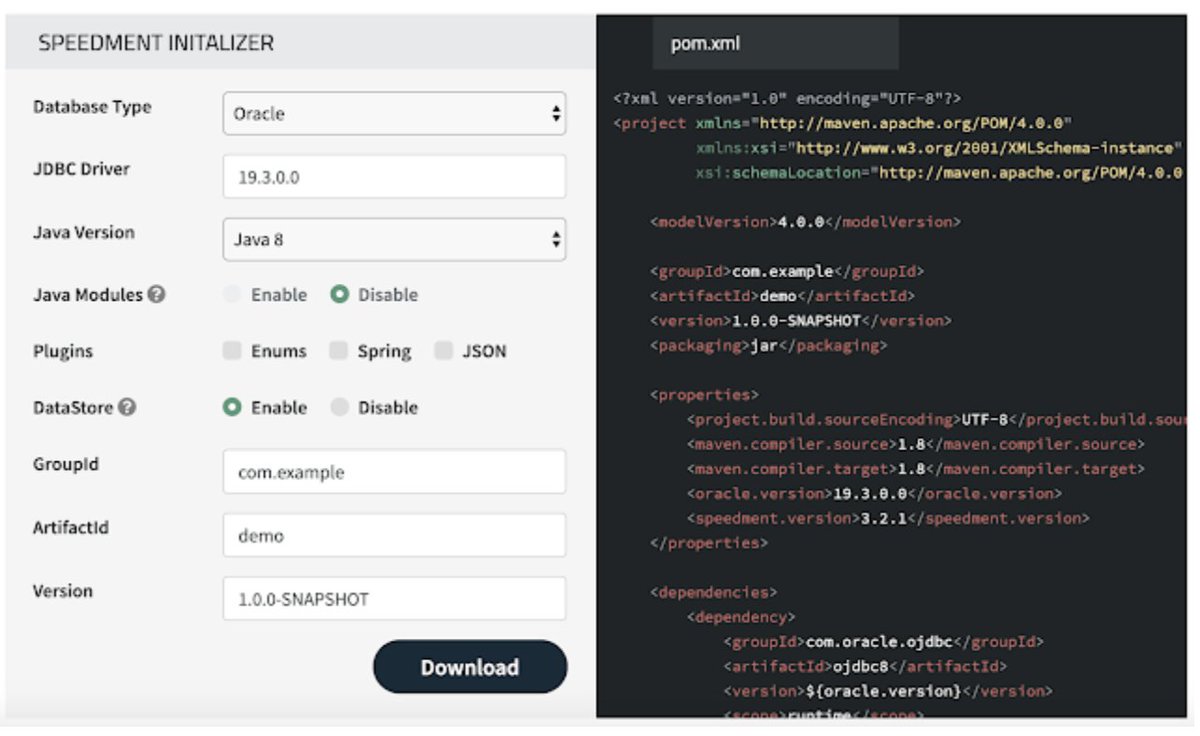This screenshot has height=736, width=1200.
Task: Enable Java Modules
Action: click(234, 295)
